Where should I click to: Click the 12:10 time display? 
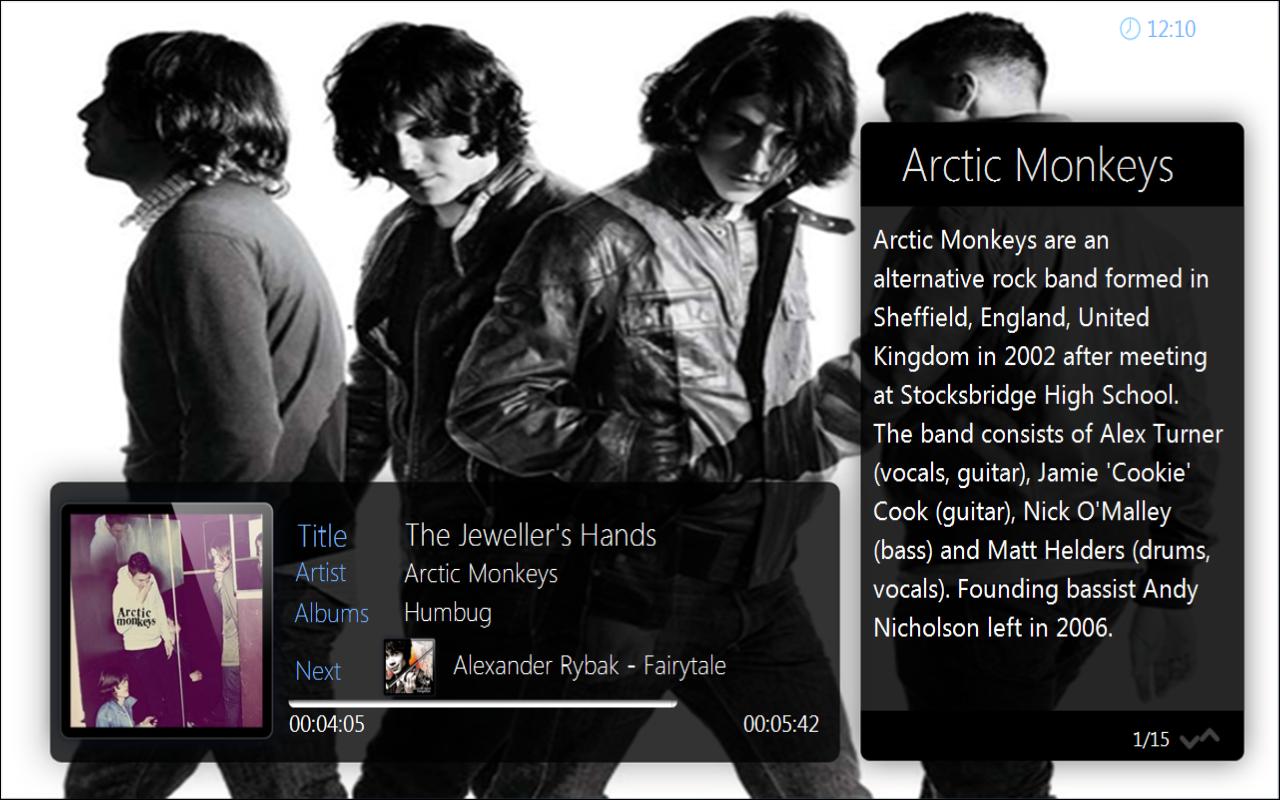click(x=1171, y=29)
